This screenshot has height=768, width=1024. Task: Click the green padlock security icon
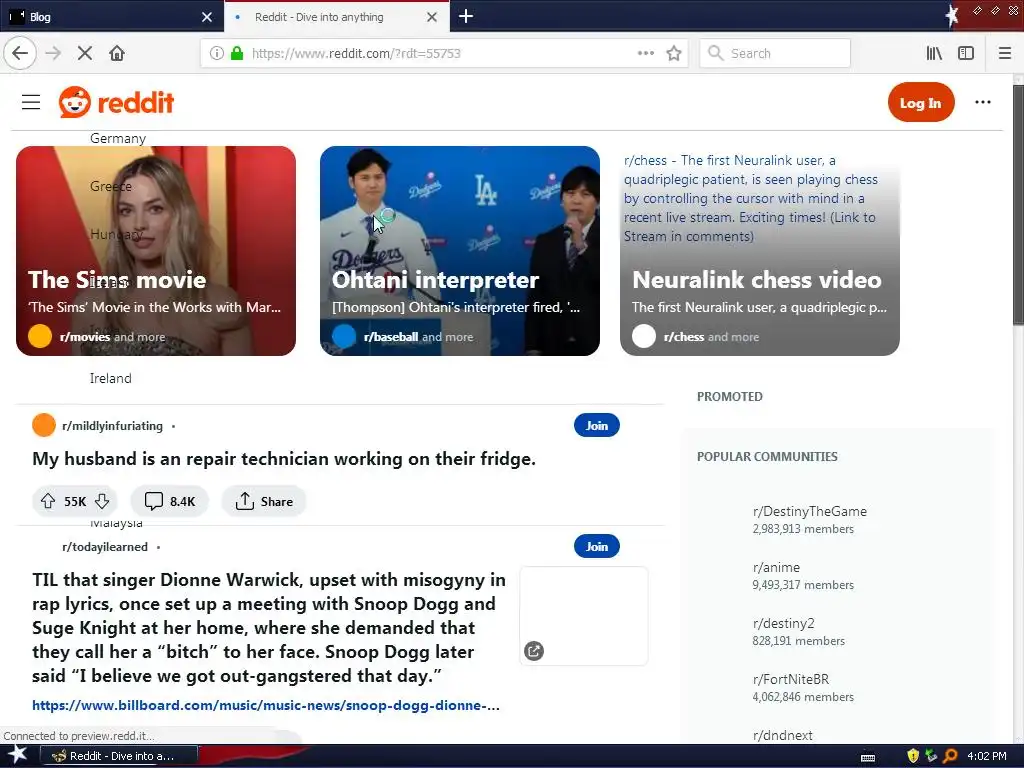click(236, 53)
